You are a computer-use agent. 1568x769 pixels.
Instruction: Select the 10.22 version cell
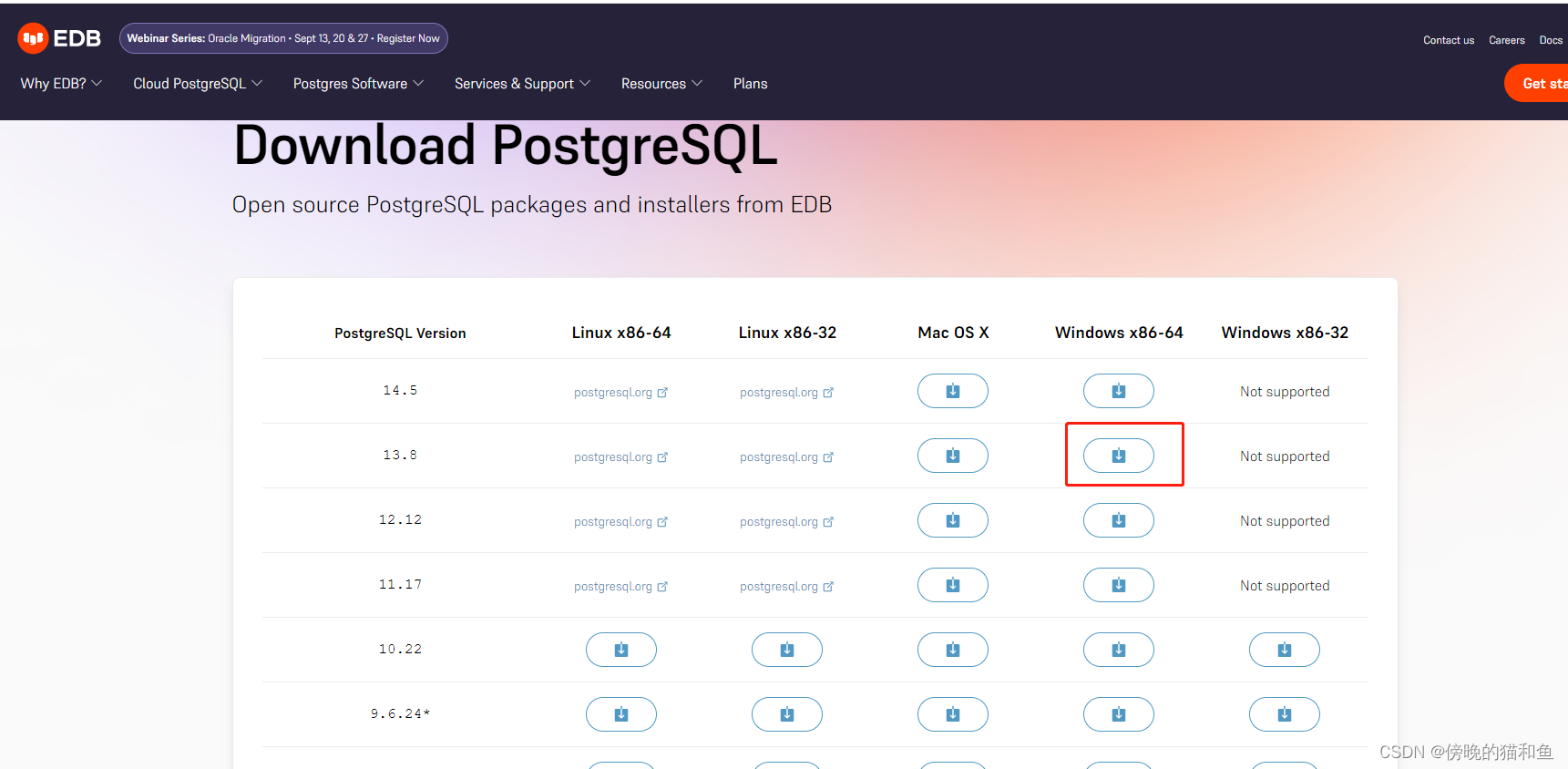click(400, 649)
